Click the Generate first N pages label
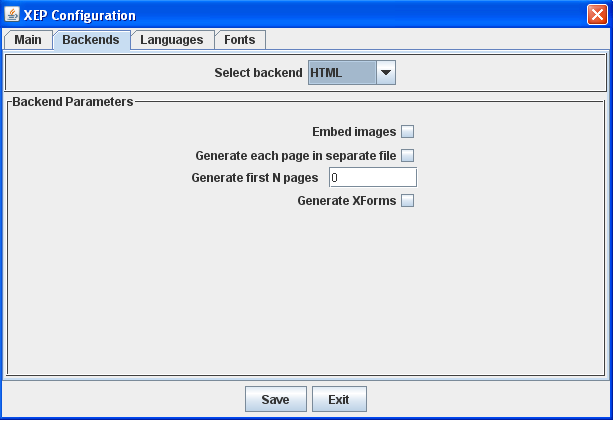This screenshot has height=424, width=615. 255,178
